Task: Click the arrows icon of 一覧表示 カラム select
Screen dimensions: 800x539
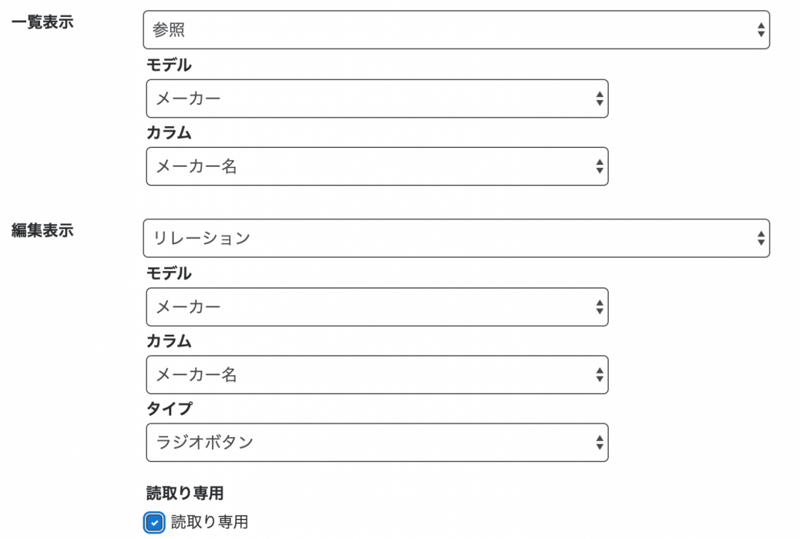Action: tap(599, 166)
